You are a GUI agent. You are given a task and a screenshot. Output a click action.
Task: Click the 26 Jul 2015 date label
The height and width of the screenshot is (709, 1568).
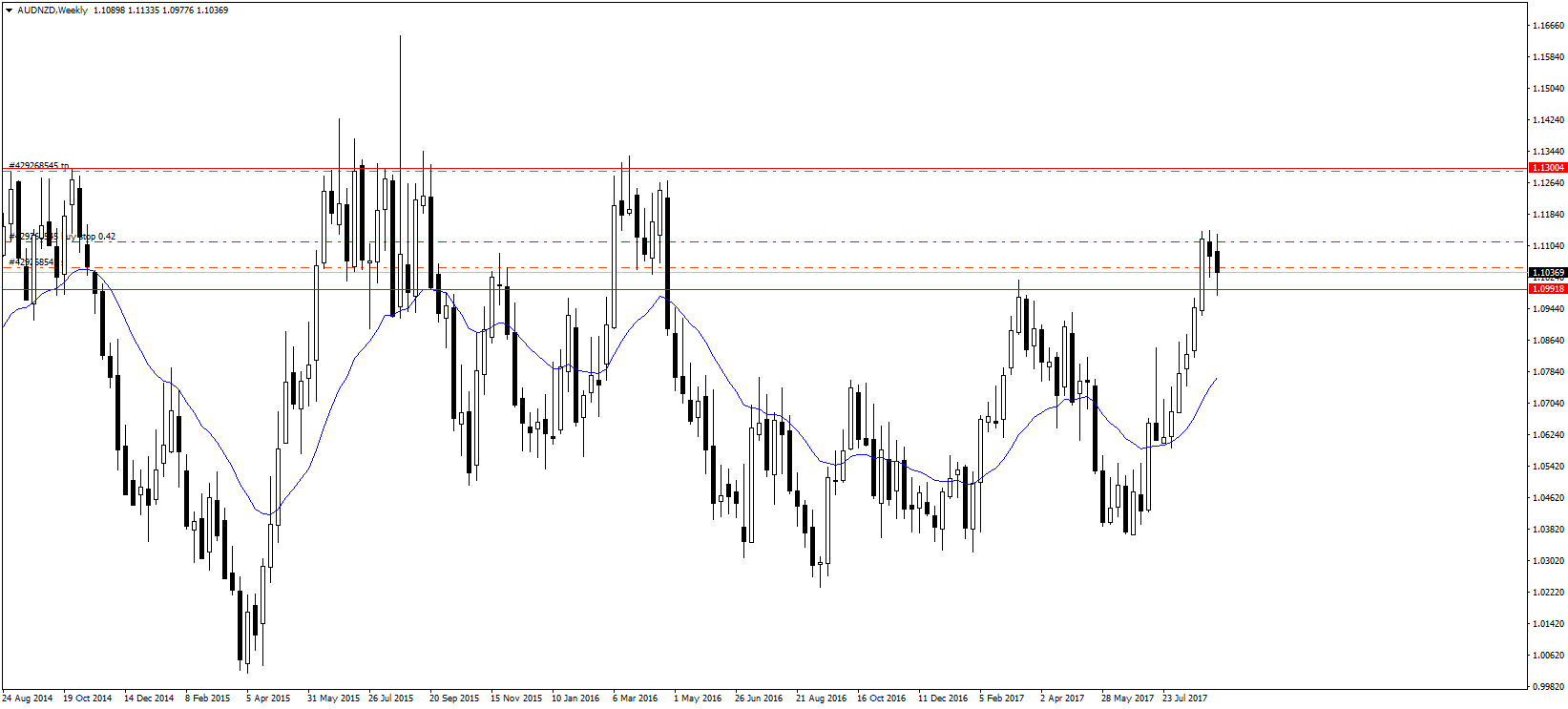pos(391,699)
